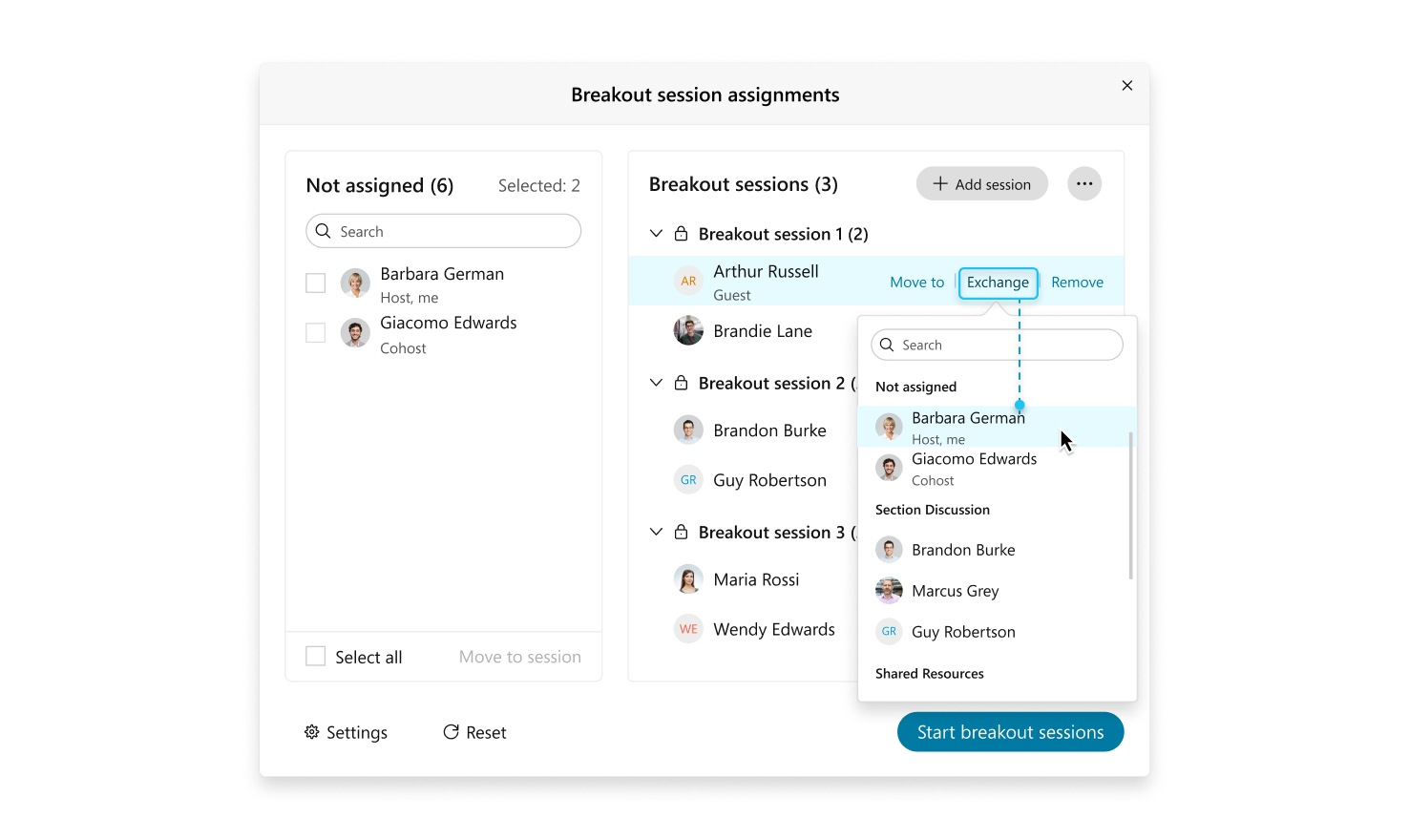Check the checkbox next to Barbara German

315,283
